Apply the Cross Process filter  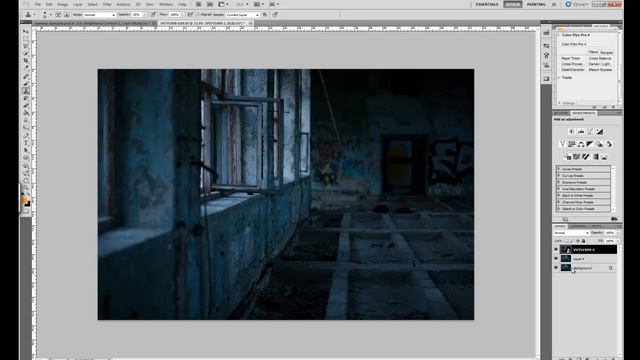point(572,64)
